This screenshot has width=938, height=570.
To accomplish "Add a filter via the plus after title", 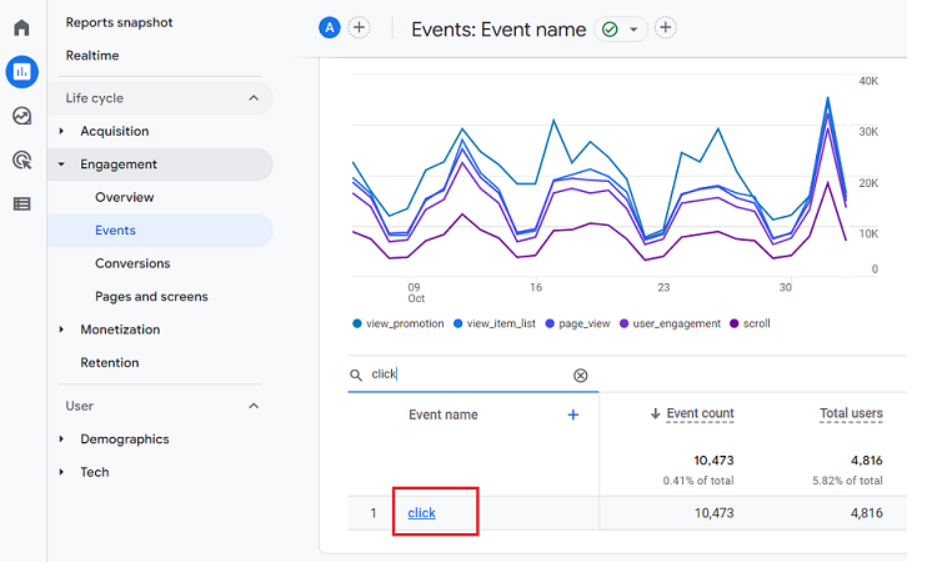I will pyautogui.click(x=665, y=28).
